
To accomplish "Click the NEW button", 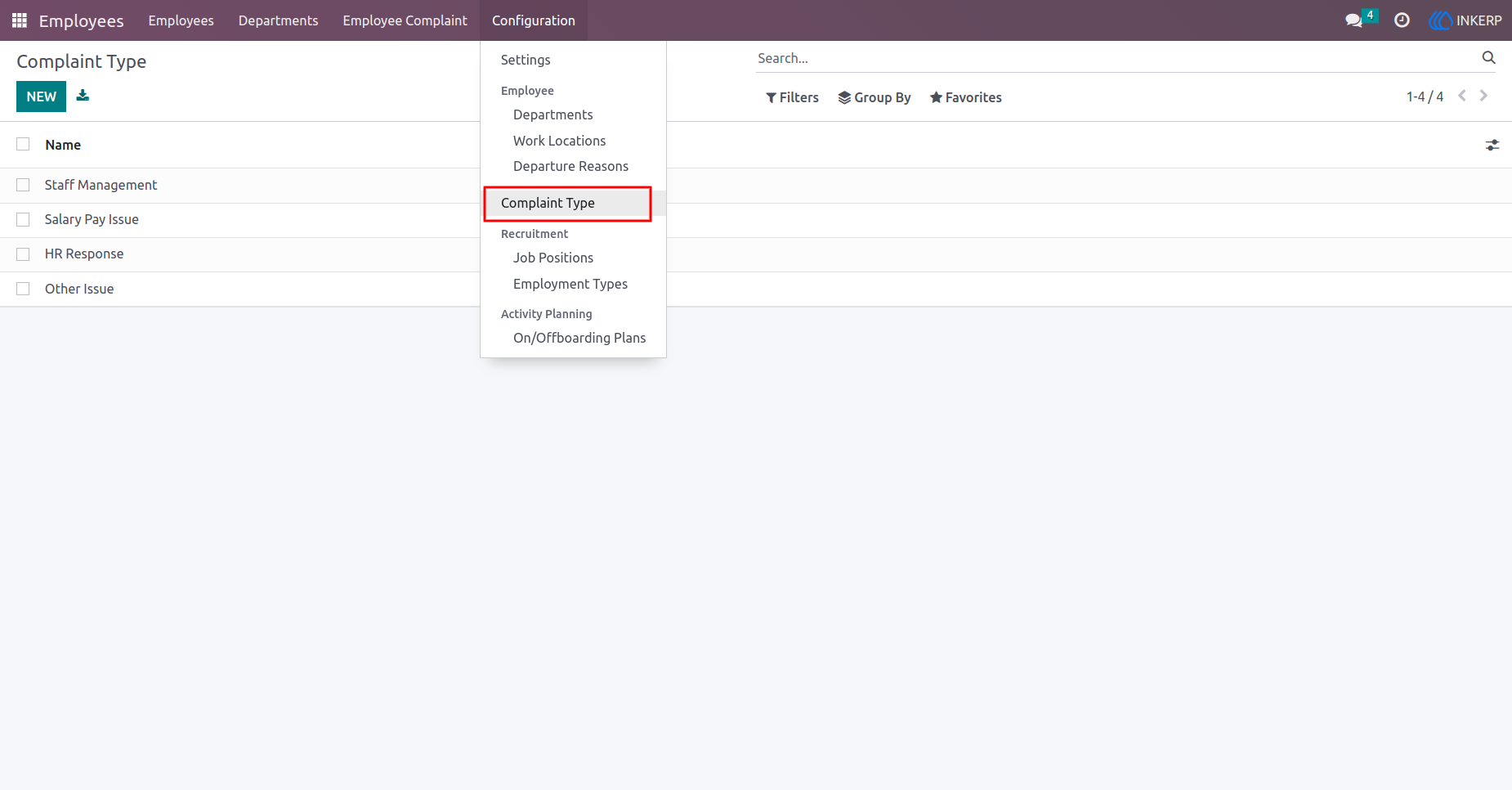I will tap(41, 97).
